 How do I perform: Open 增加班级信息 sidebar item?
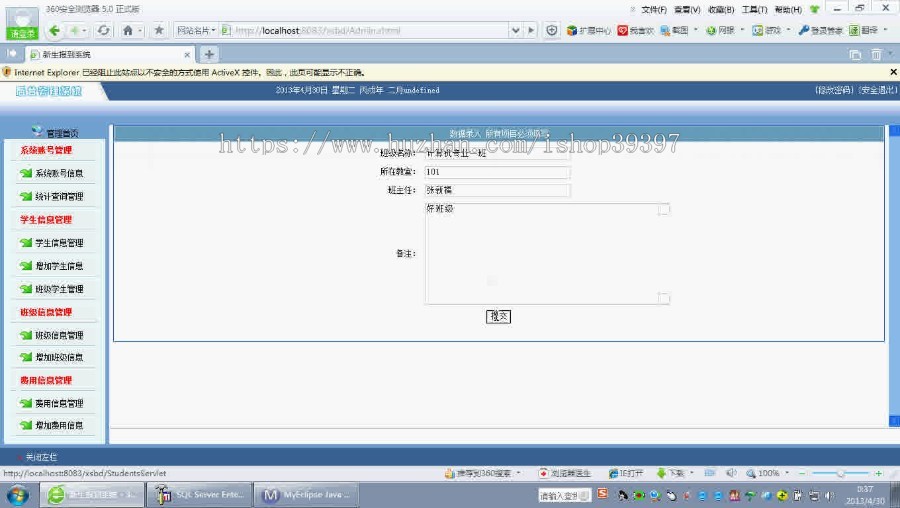pos(59,357)
